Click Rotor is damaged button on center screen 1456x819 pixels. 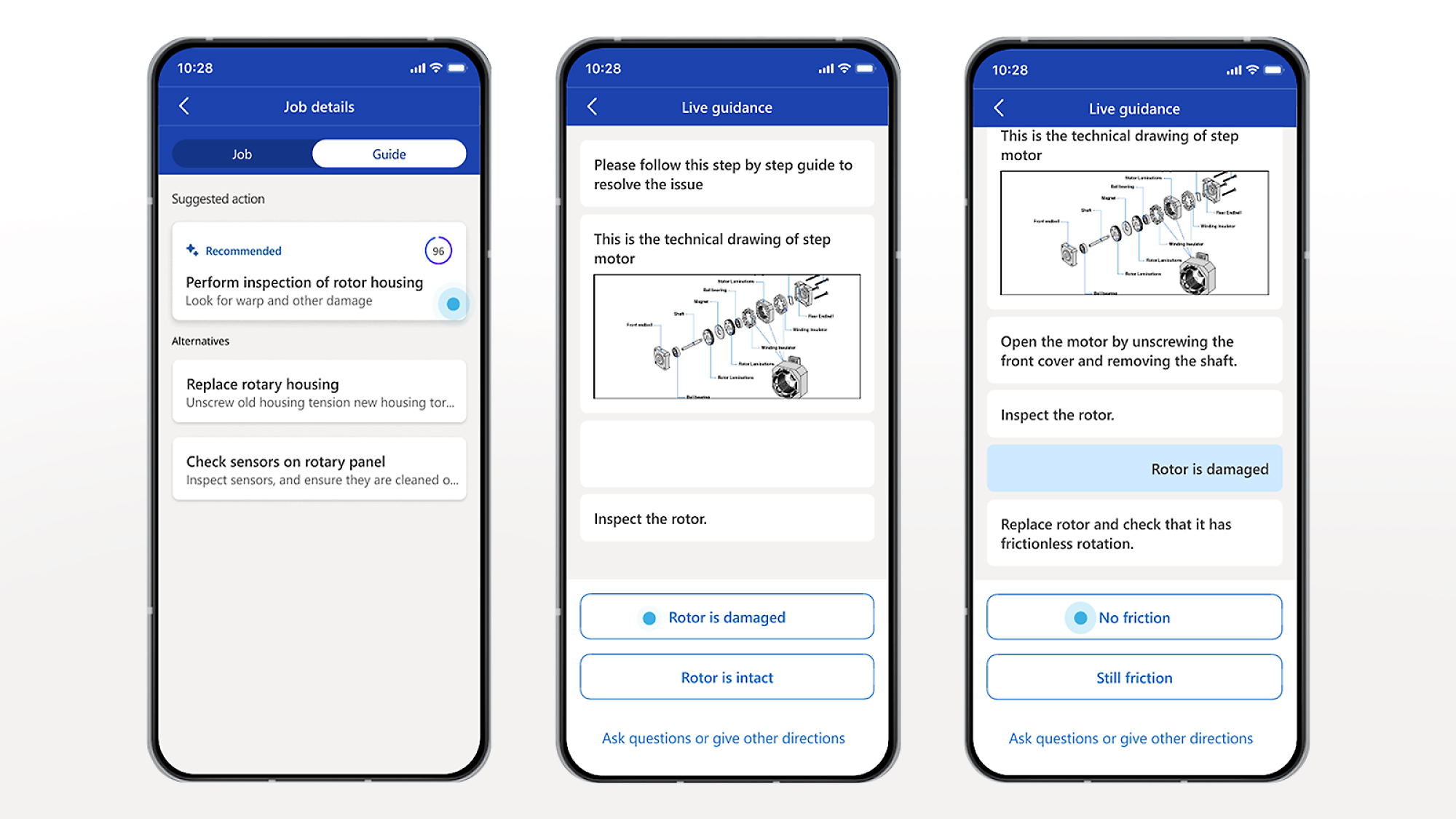[x=727, y=617]
